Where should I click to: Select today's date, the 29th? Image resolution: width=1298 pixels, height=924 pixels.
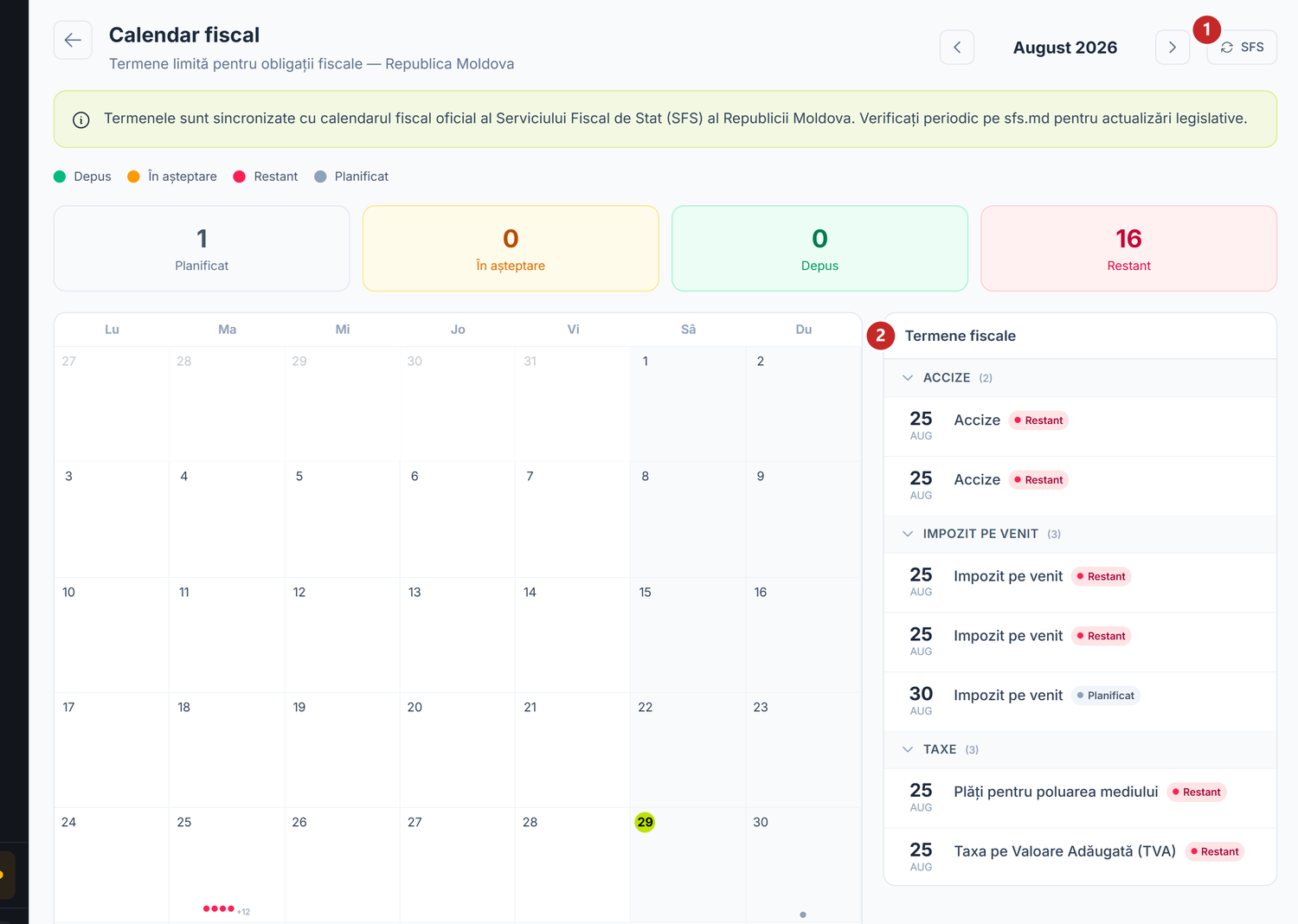pos(645,822)
